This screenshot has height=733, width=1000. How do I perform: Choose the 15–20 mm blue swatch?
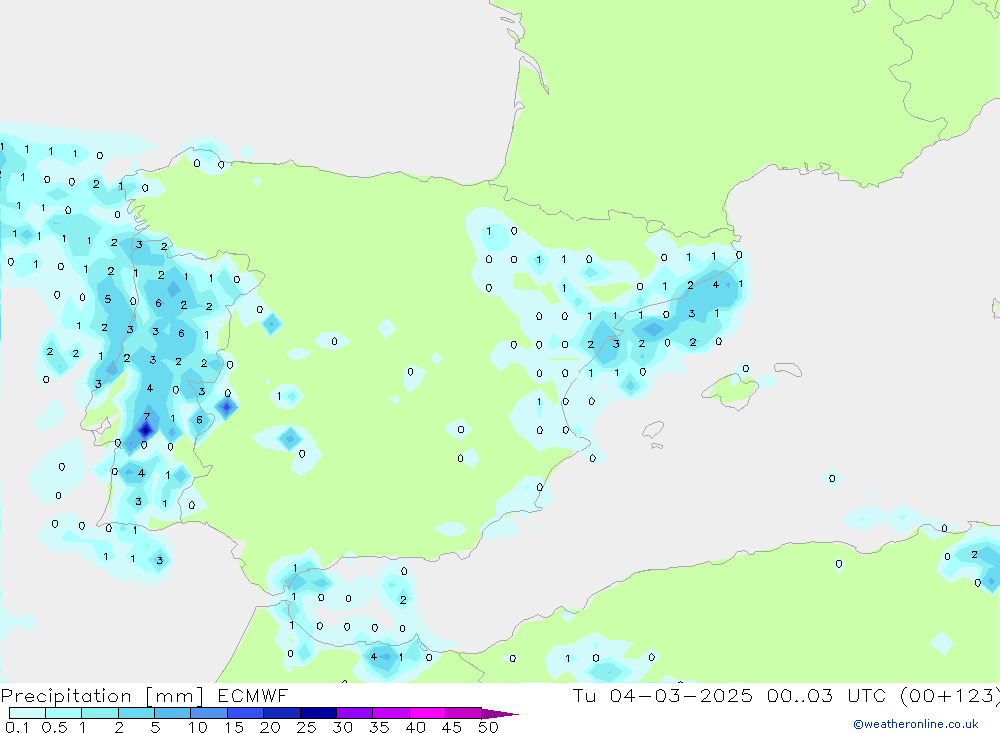[246, 713]
